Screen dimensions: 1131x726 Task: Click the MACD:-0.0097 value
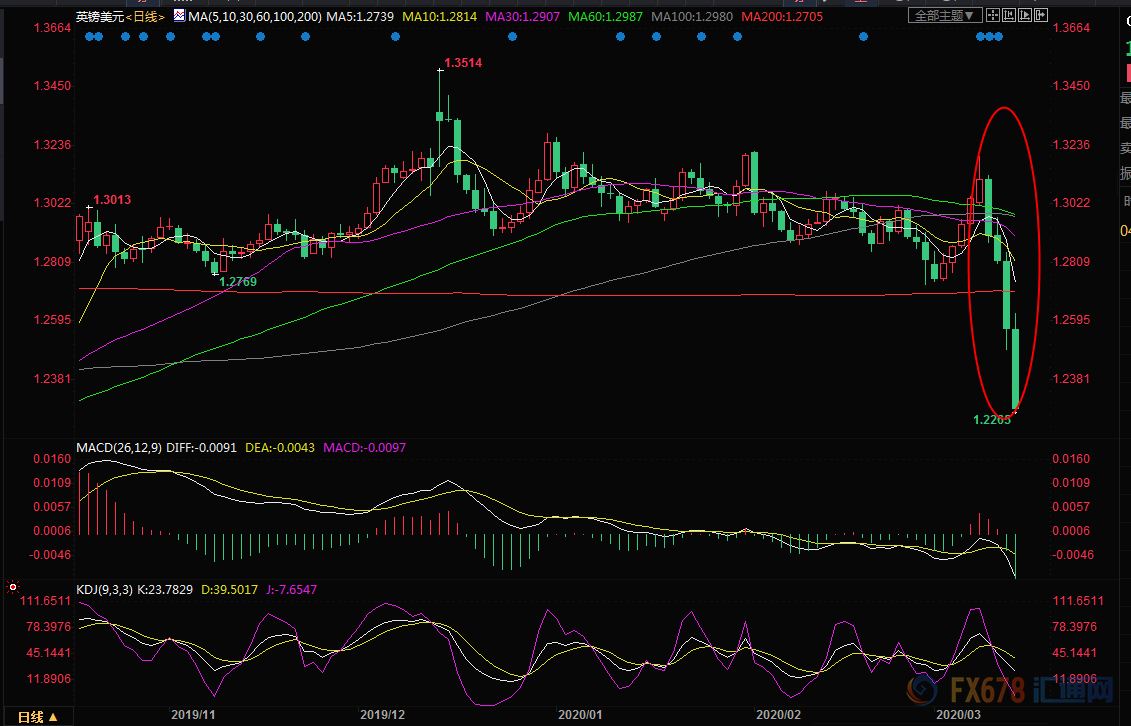[x=364, y=448]
